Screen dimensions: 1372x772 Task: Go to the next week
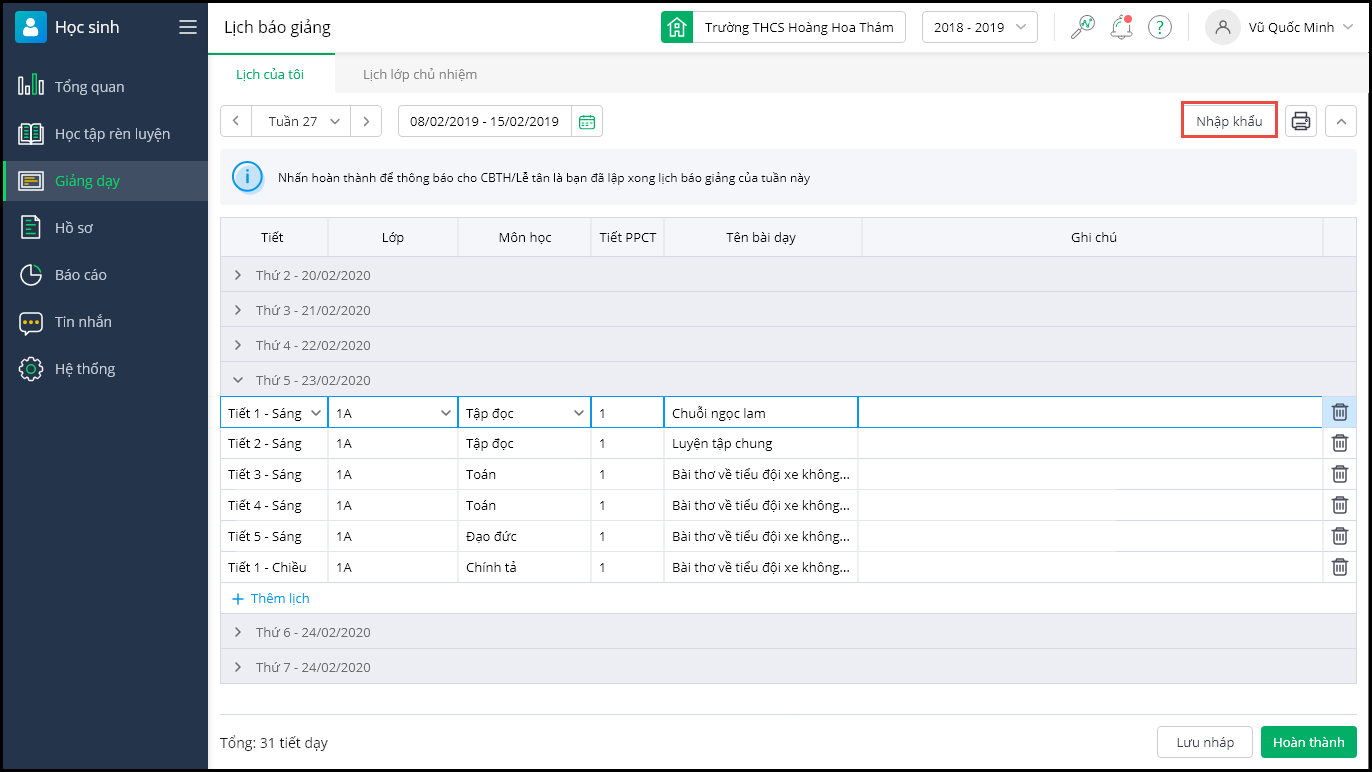tap(366, 121)
